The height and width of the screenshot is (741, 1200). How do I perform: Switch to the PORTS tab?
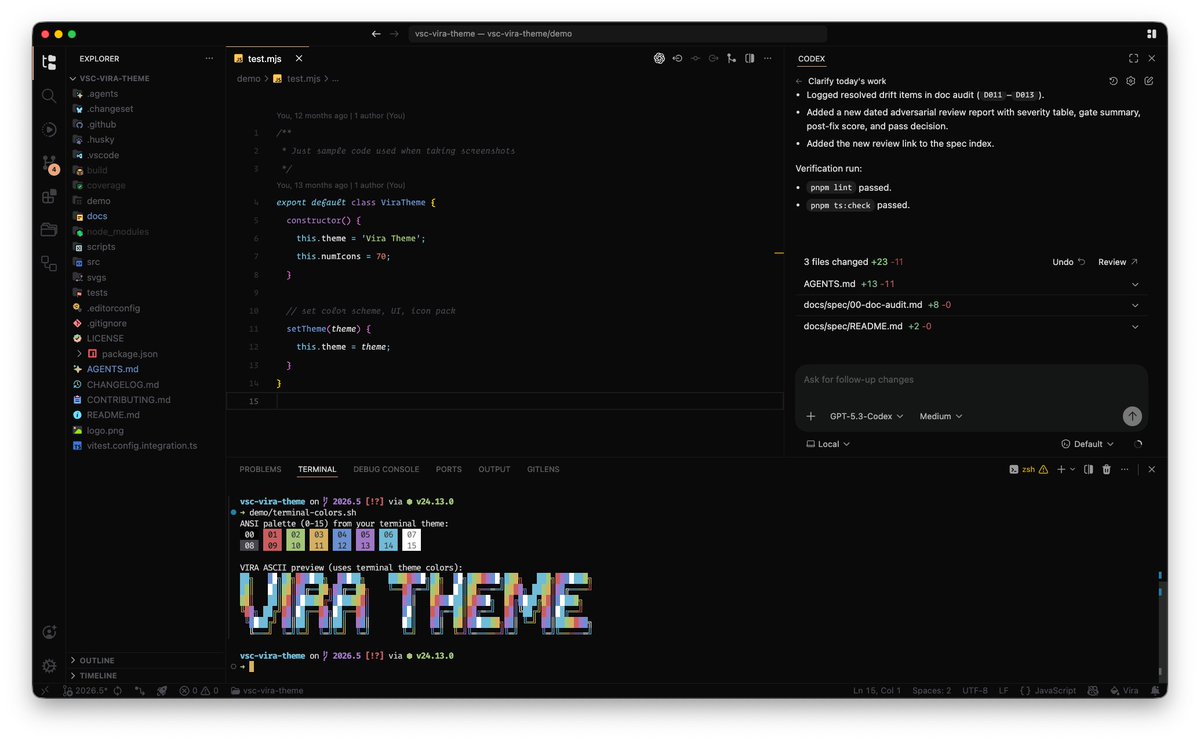coord(449,469)
